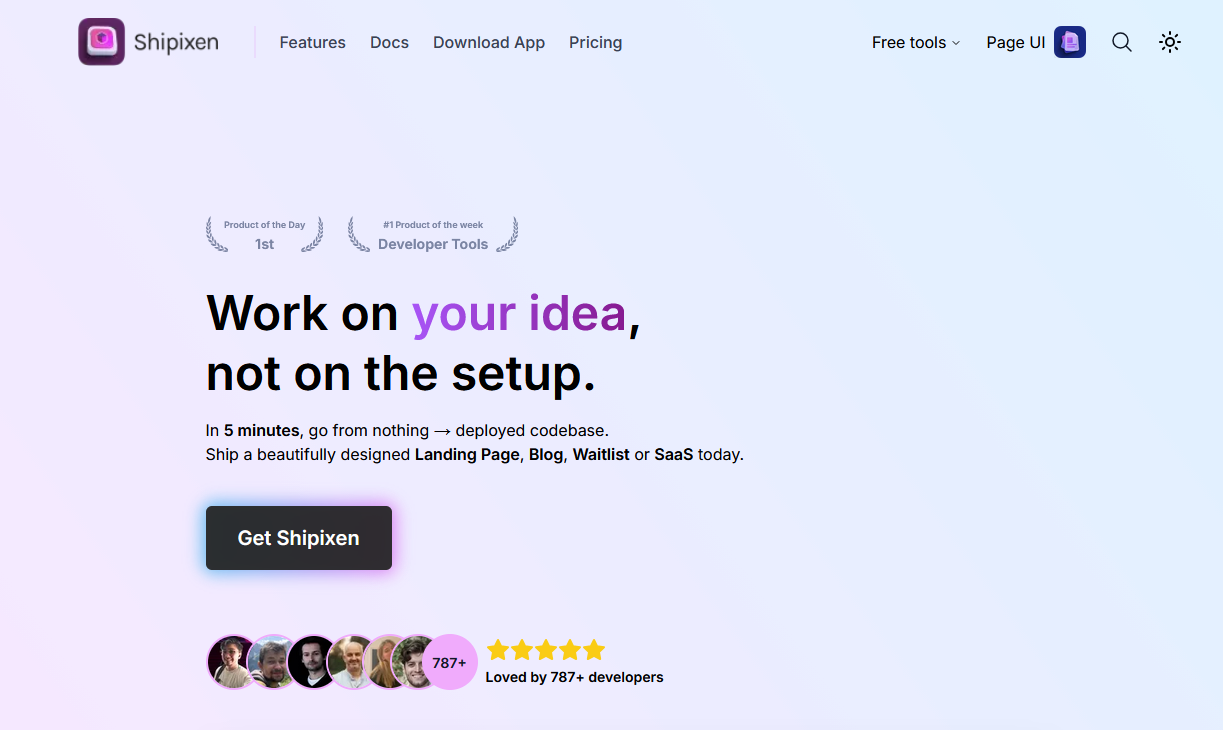Go to the Docs page

tap(389, 42)
